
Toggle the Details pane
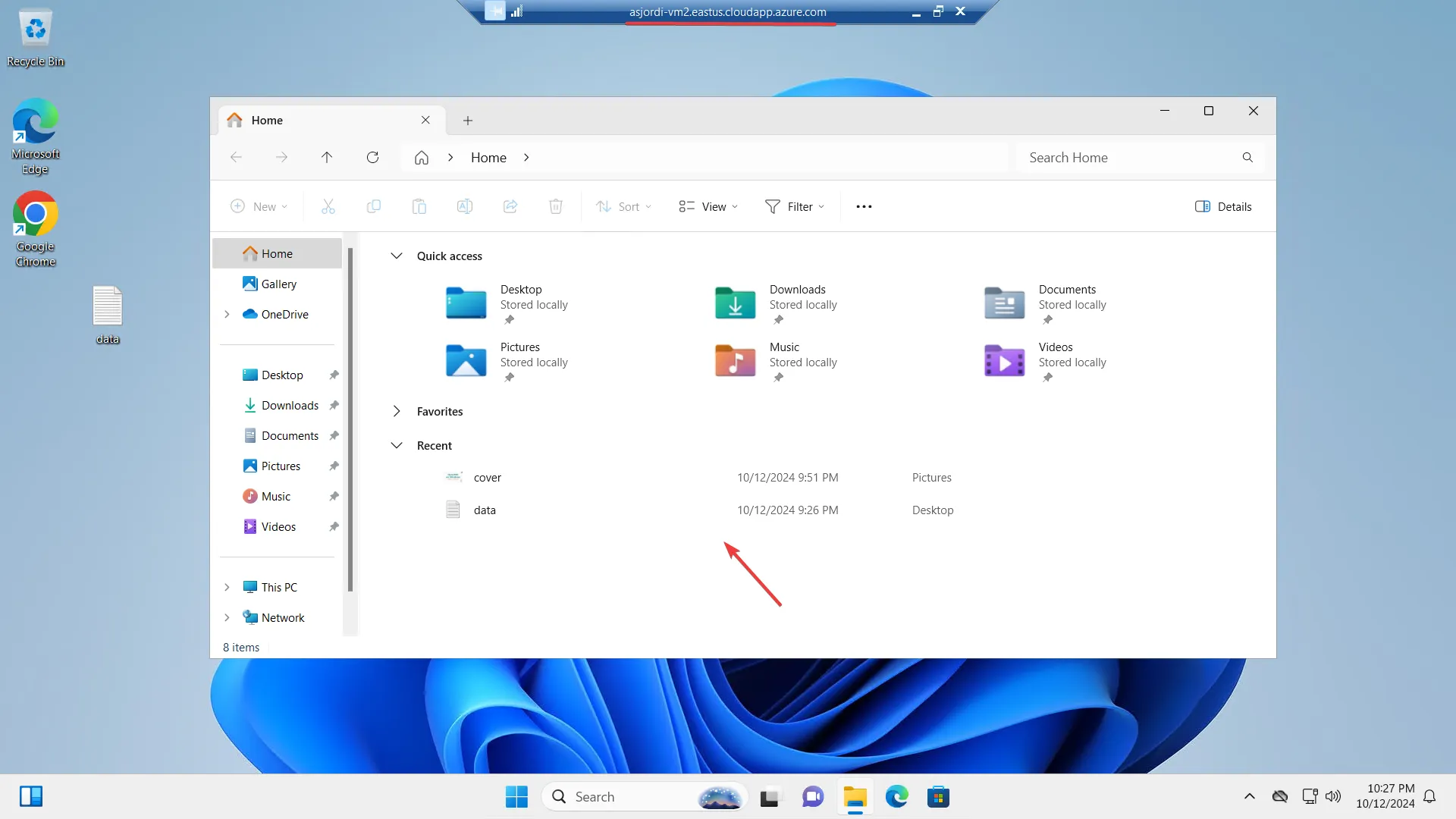1223,206
